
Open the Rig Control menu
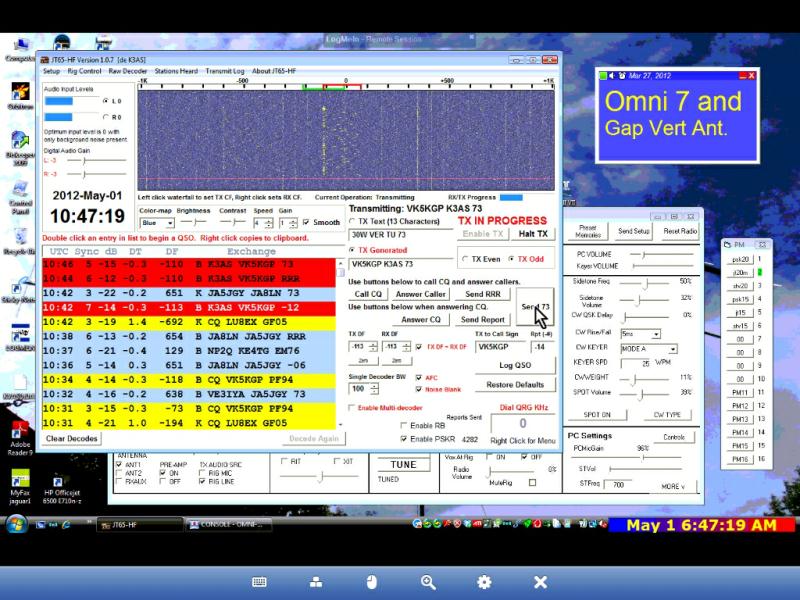click(84, 71)
